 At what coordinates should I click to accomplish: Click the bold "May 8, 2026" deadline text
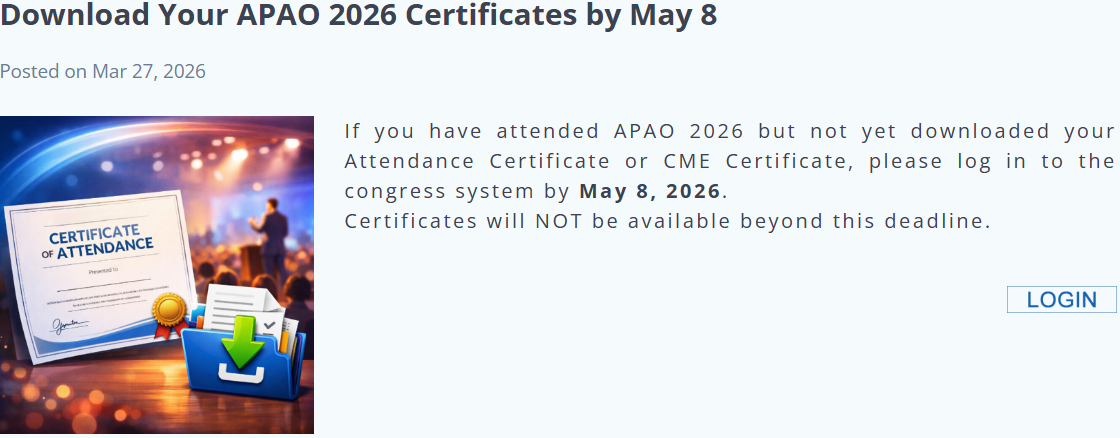(x=650, y=191)
